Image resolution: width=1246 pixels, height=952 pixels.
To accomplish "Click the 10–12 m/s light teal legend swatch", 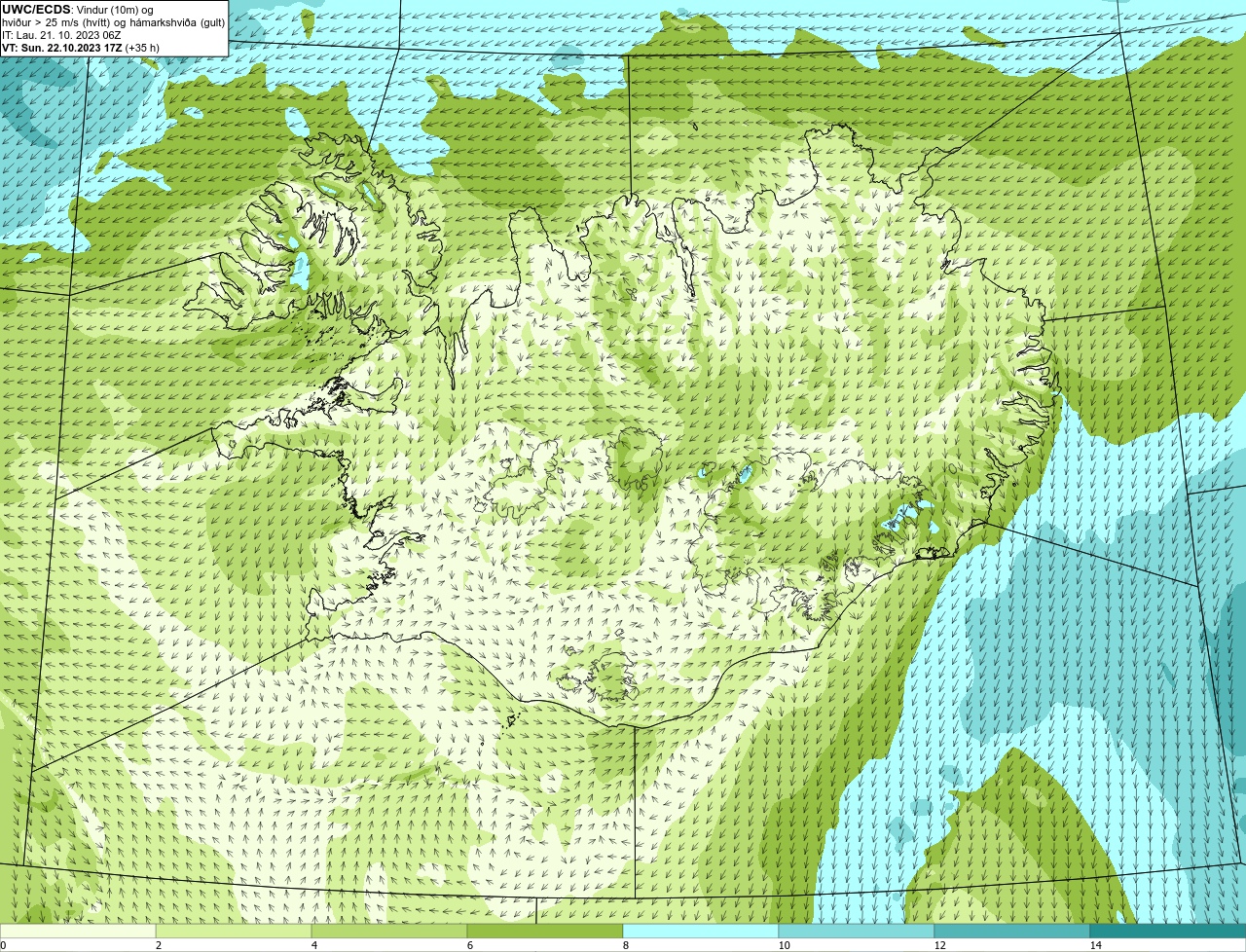I will 857,931.
